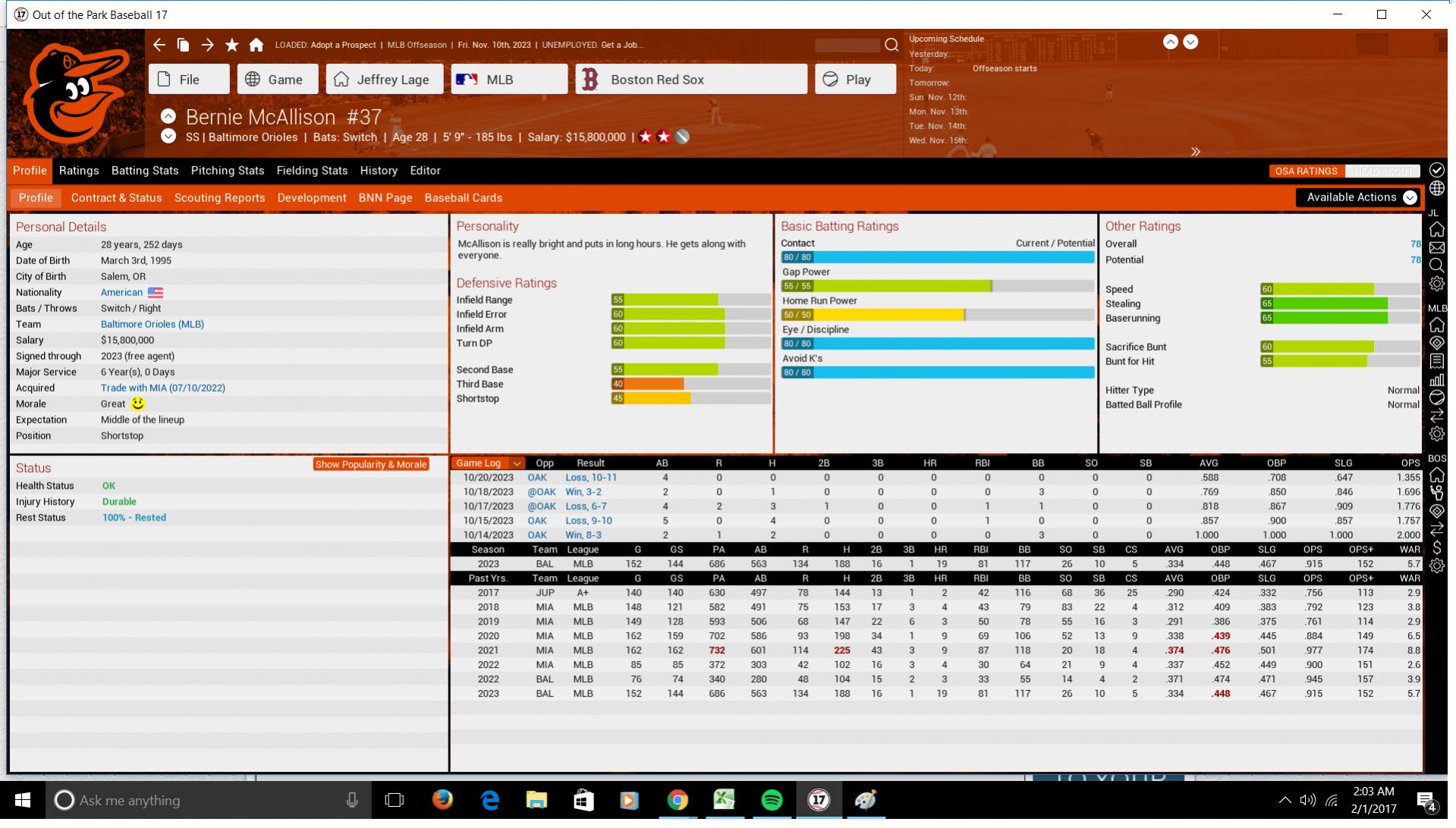Open the JL mail envelope icon
This screenshot has width=1456, height=828.
1436,247
